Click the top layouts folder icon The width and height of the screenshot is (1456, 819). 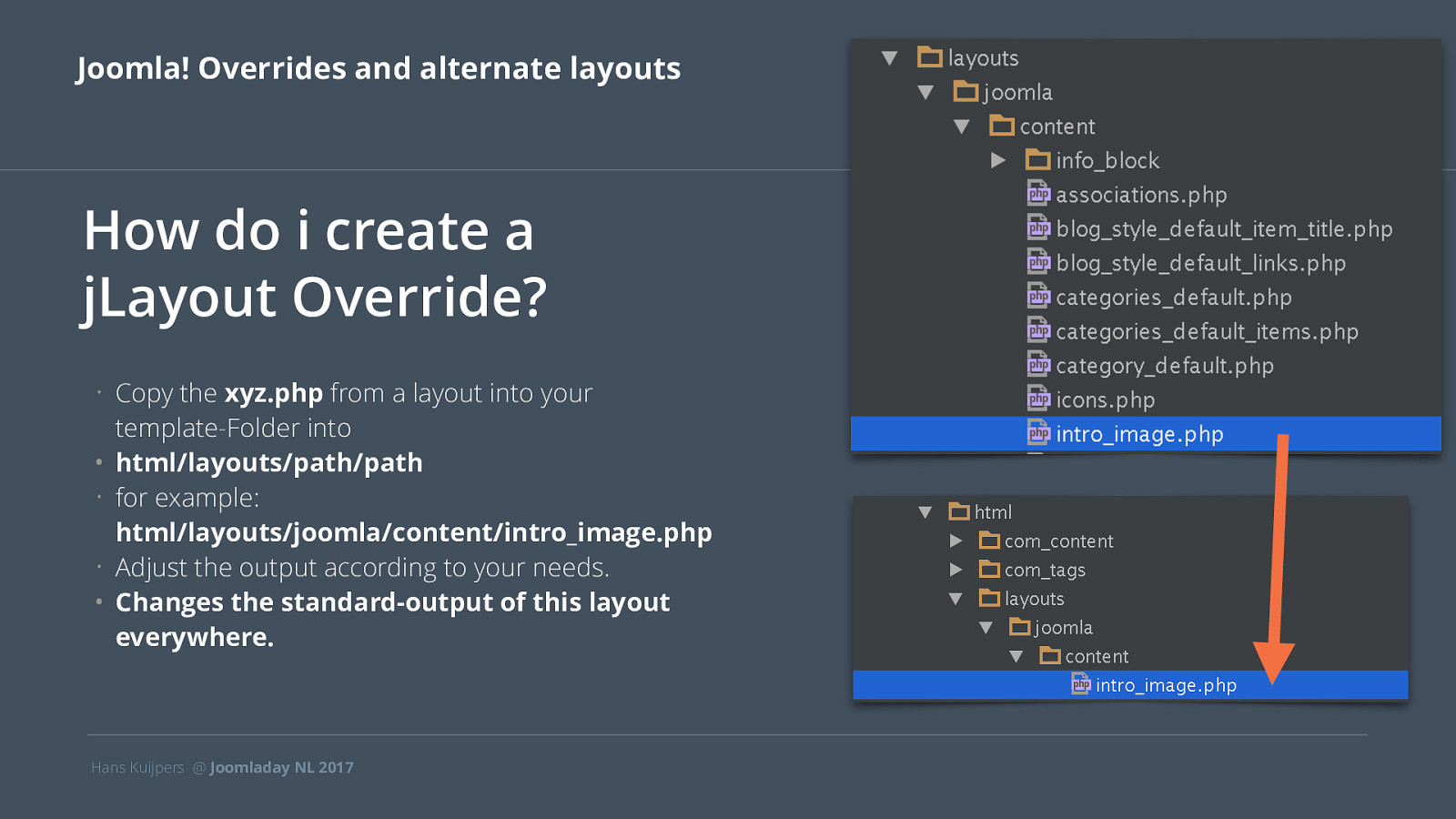pyautogui.click(x=930, y=57)
